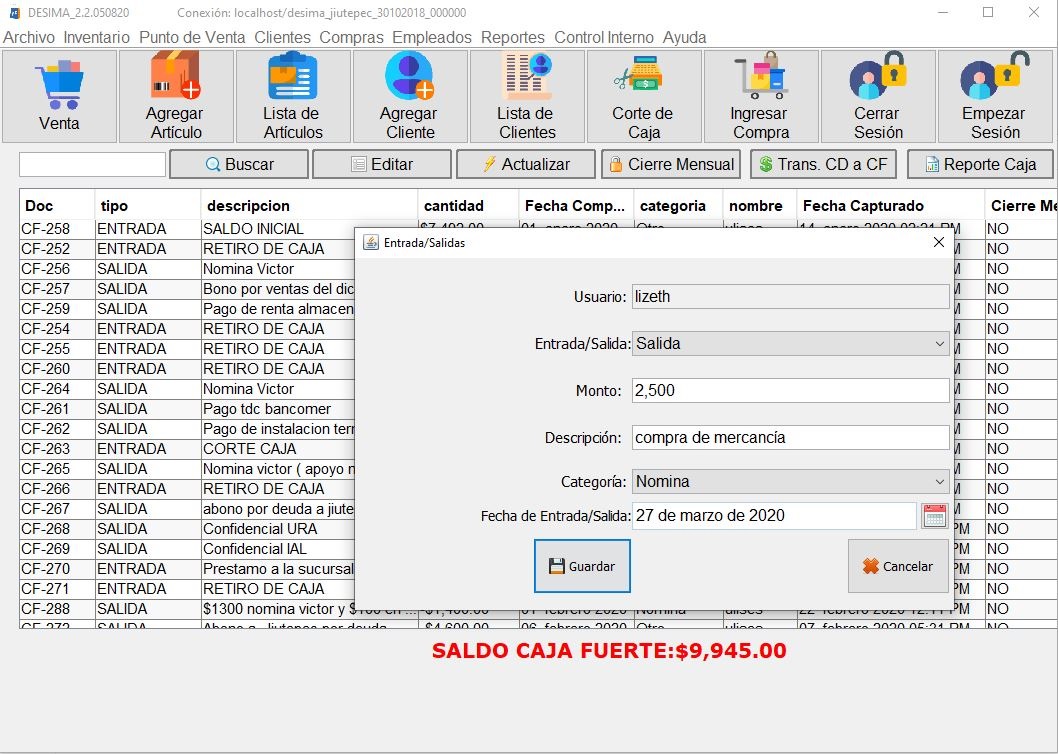Open the Reportes menu
This screenshot has width=1058, height=754.
pyautogui.click(x=512, y=37)
